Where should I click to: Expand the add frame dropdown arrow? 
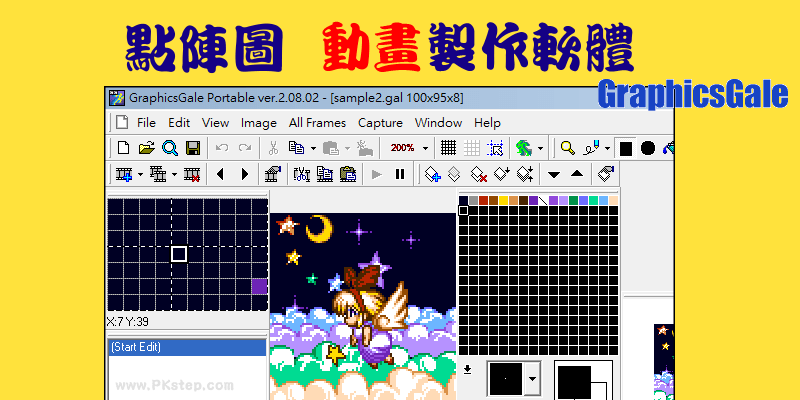[140, 175]
